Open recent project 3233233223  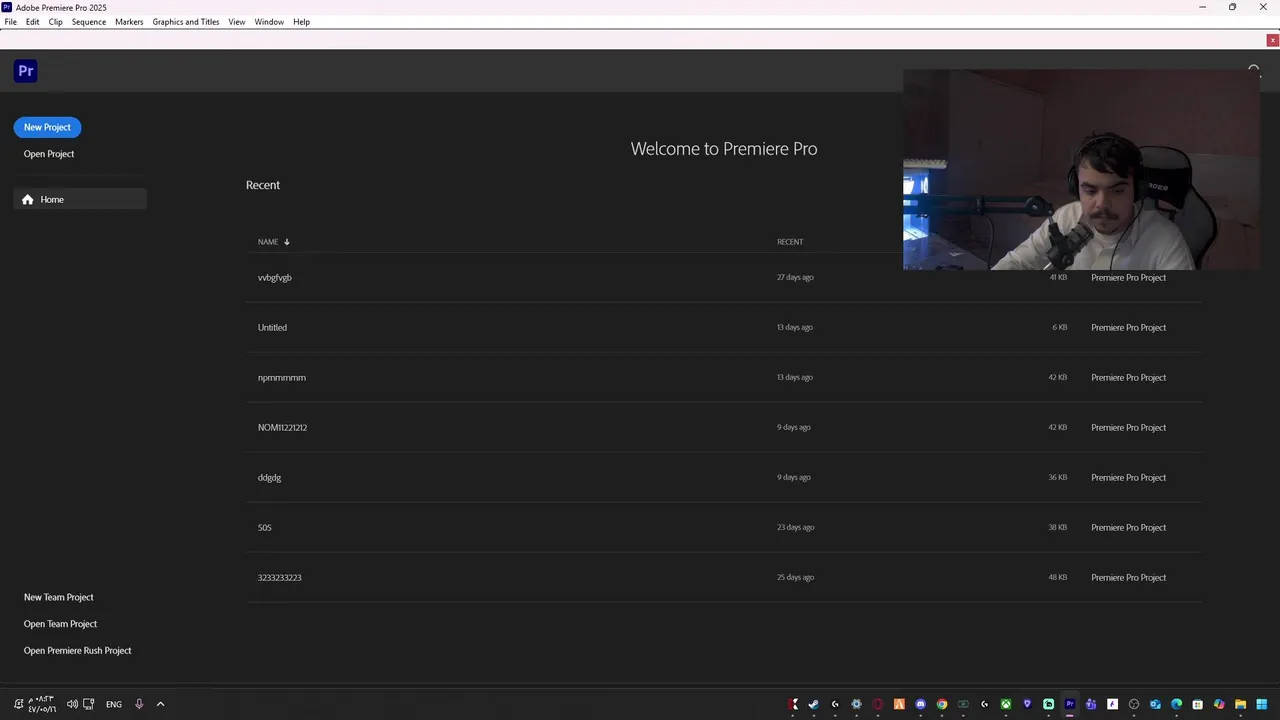click(724, 577)
